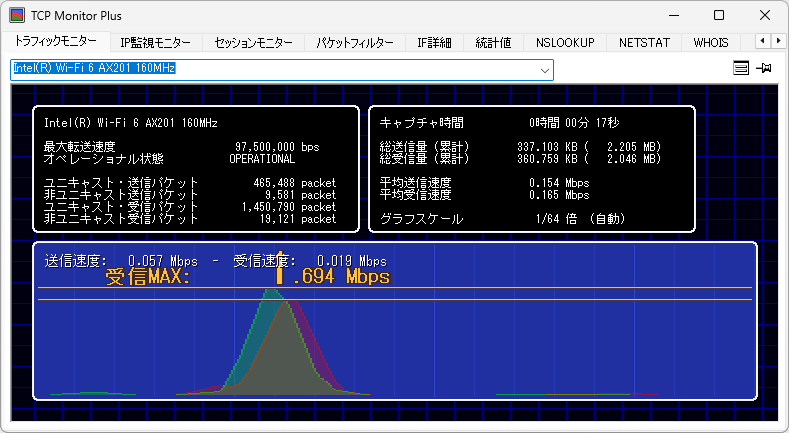This screenshot has height=433, width=789.
Task: Click the adapter name heading in info panel
Action: pos(131,123)
